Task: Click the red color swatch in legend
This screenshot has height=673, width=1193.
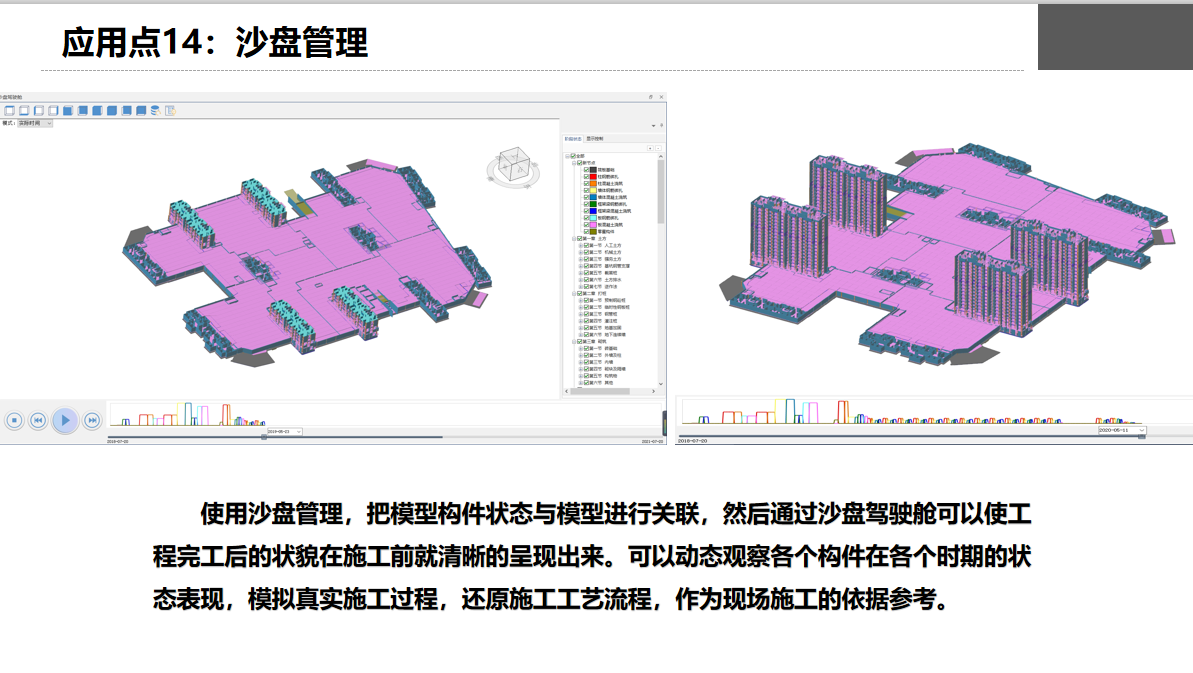Action: [593, 177]
